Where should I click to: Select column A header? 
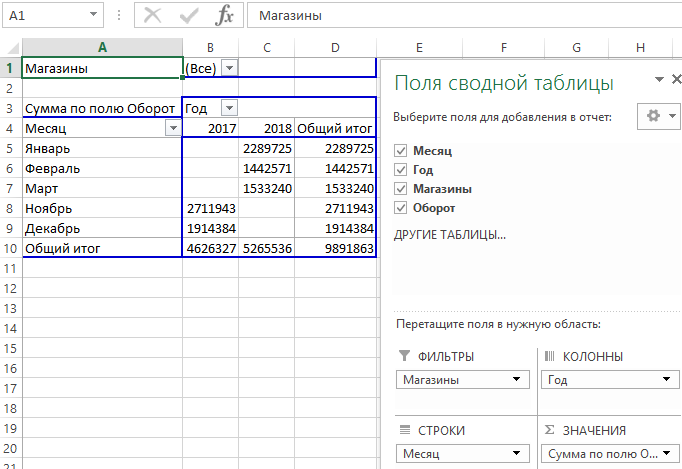tap(102, 47)
